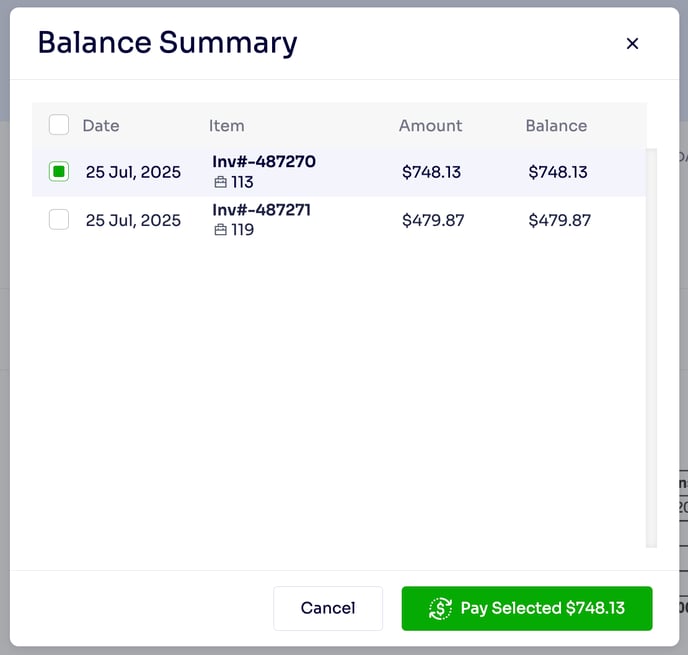Screen dimensions: 688x655
Task: Click the dollar icon on Pay Selected
Action: click(x=440, y=608)
